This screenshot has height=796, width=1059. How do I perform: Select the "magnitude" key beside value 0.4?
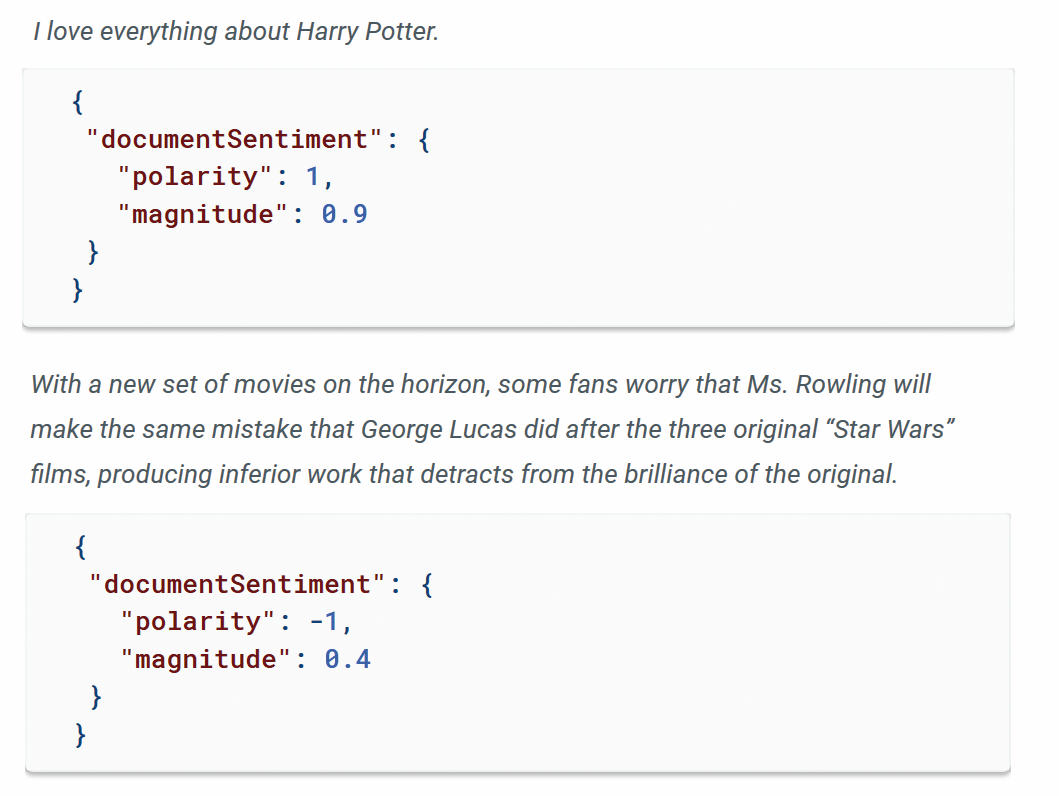(206, 660)
